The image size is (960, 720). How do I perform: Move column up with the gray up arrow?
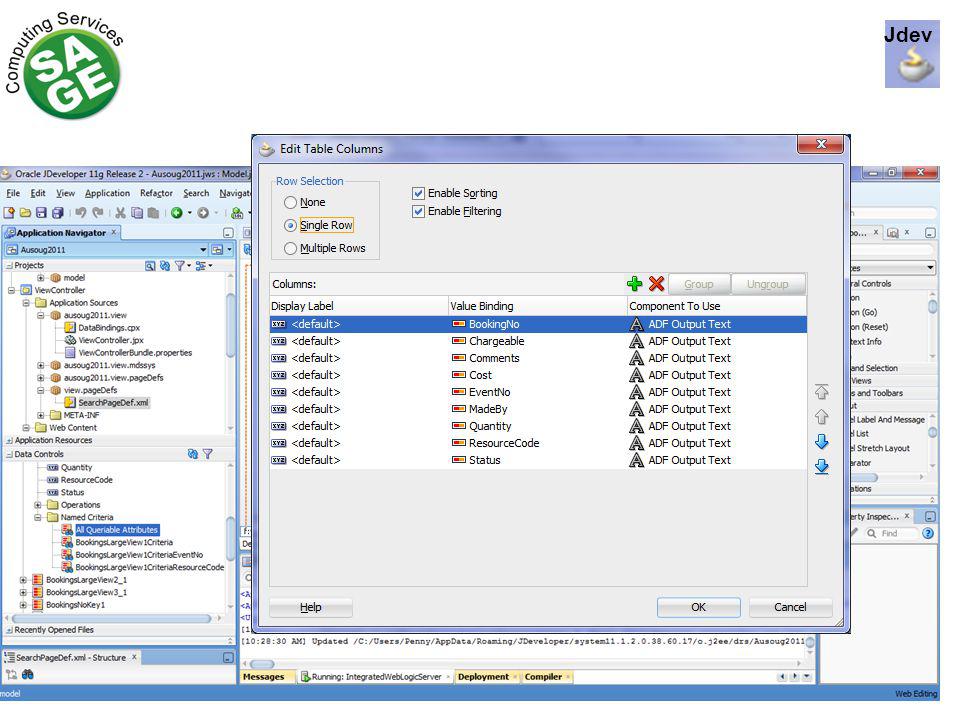pyautogui.click(x=822, y=416)
